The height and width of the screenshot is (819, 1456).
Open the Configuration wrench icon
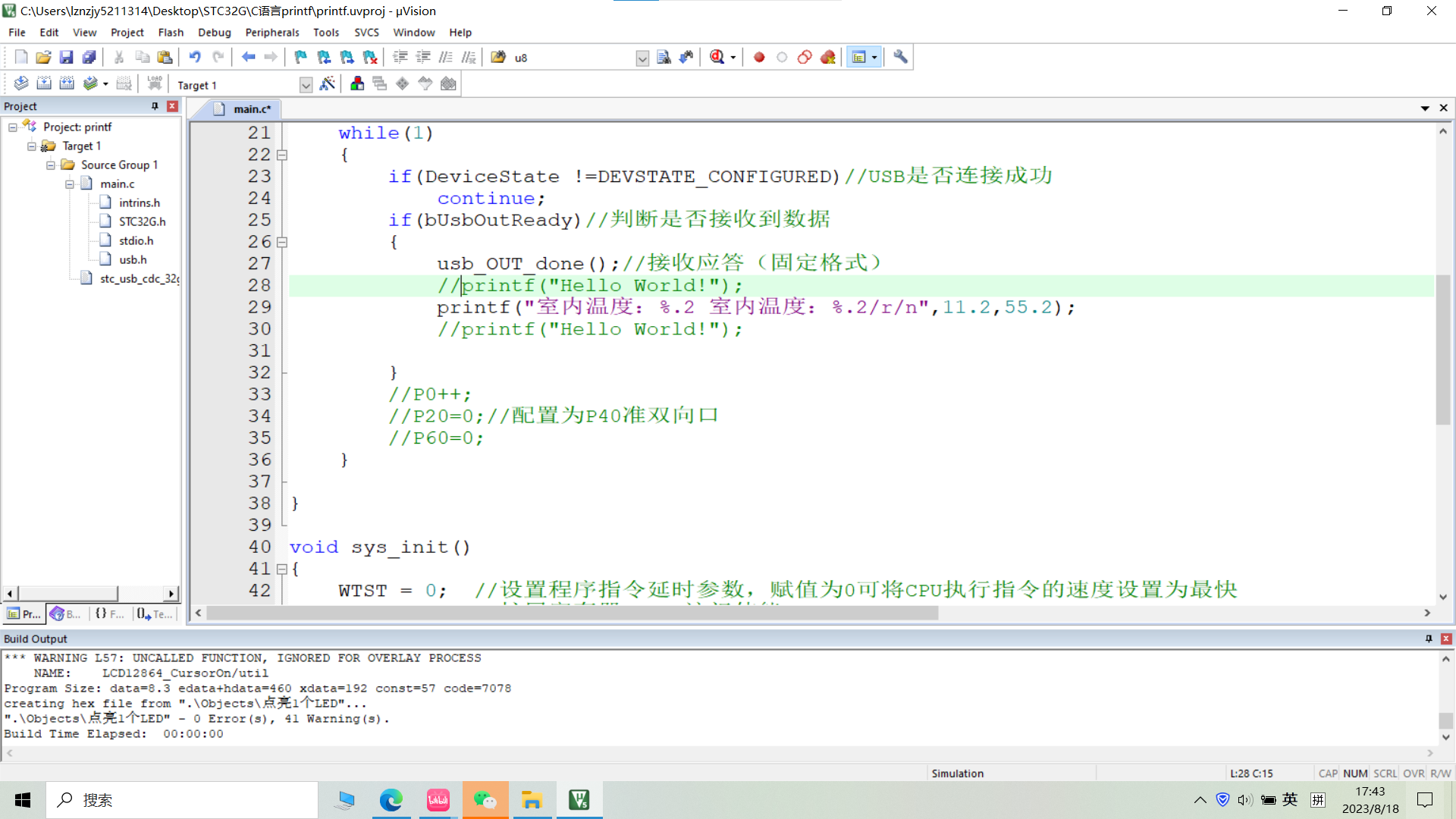click(900, 57)
